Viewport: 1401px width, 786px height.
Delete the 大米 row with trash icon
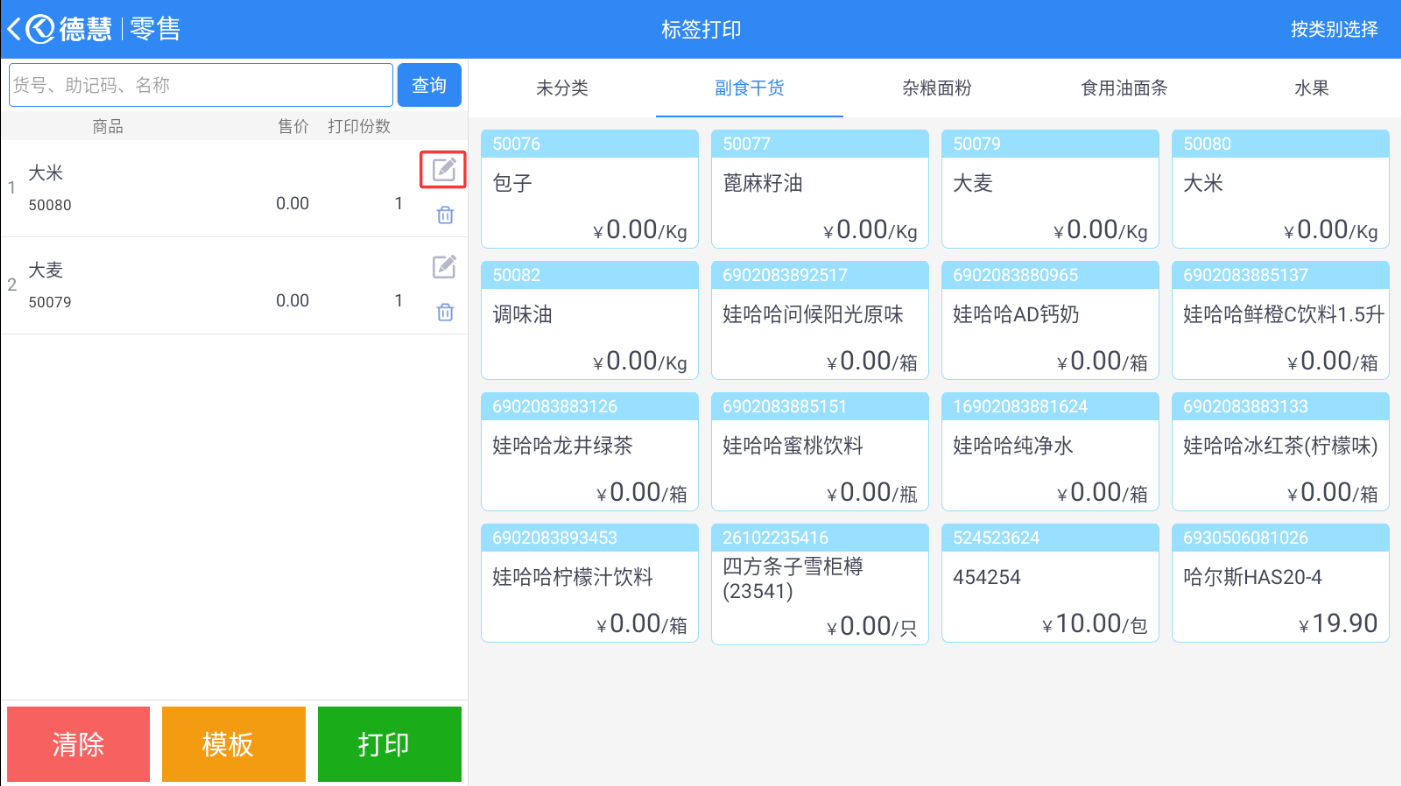(445, 215)
